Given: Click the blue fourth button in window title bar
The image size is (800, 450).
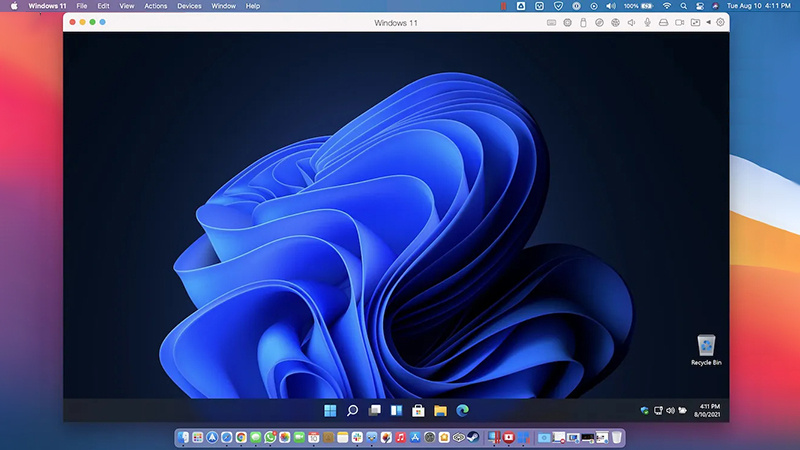Looking at the screenshot, I should coord(103,22).
